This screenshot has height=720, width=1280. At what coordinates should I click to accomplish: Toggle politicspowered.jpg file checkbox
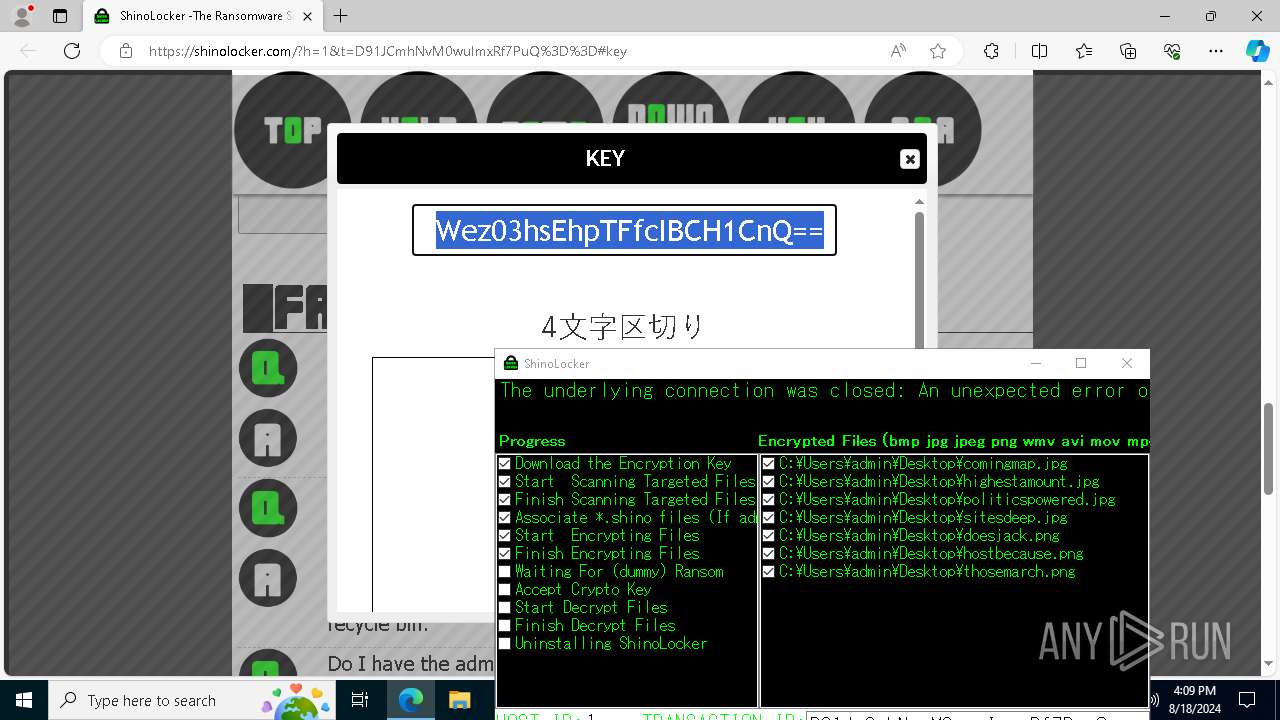pyautogui.click(x=768, y=499)
